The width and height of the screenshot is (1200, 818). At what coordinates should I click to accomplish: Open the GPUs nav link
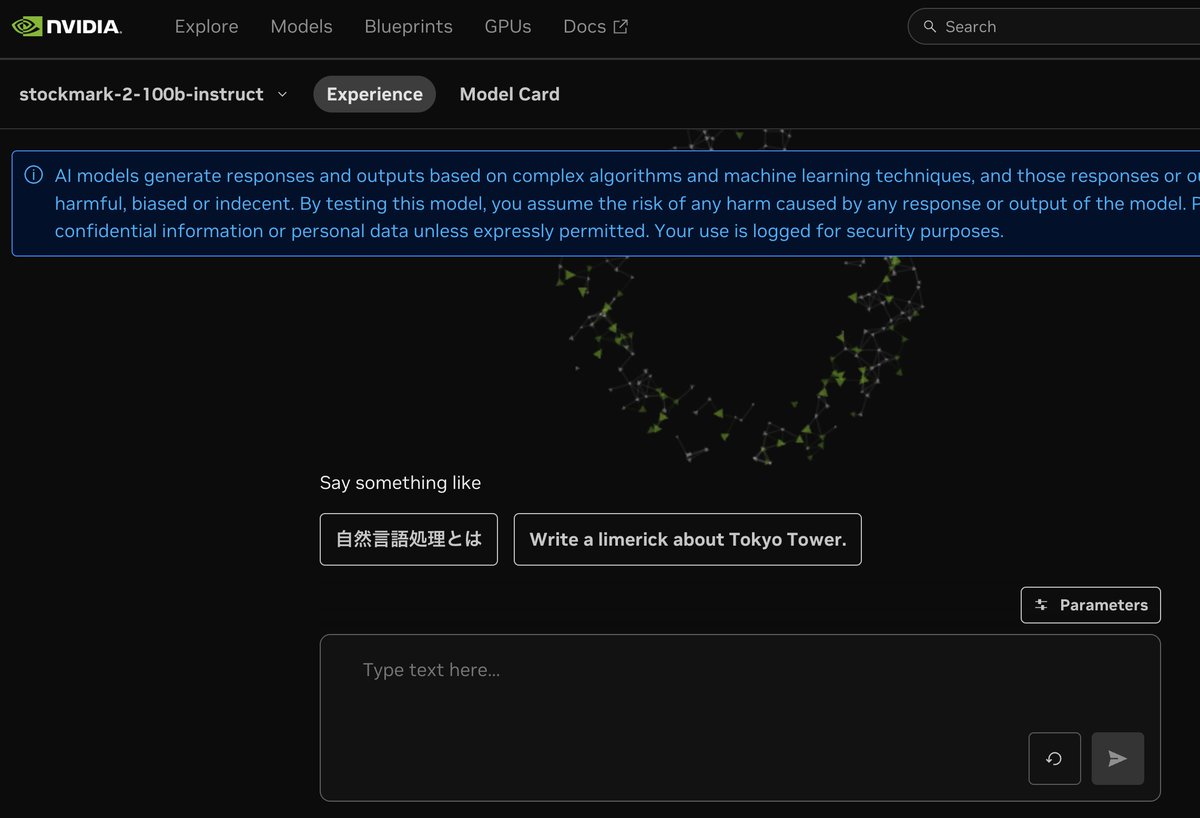pos(508,27)
